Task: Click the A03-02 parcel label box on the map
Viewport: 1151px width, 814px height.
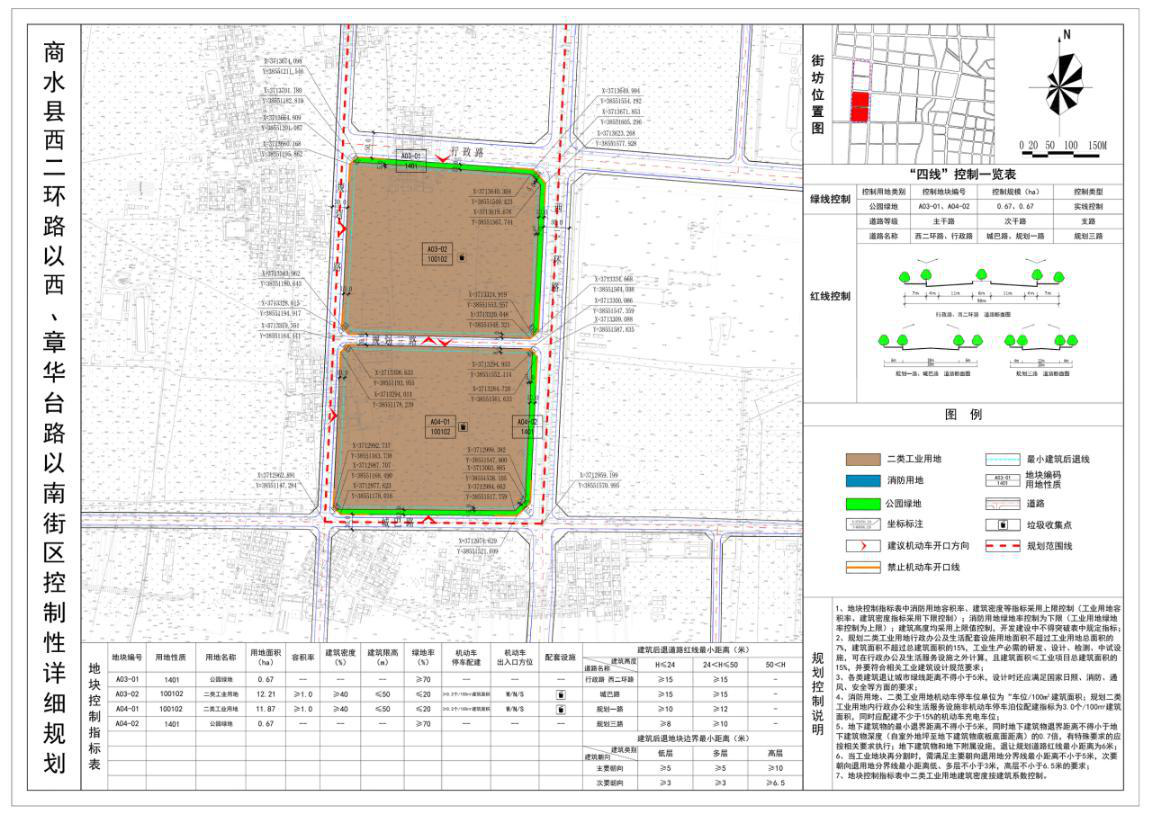Action: (437, 254)
